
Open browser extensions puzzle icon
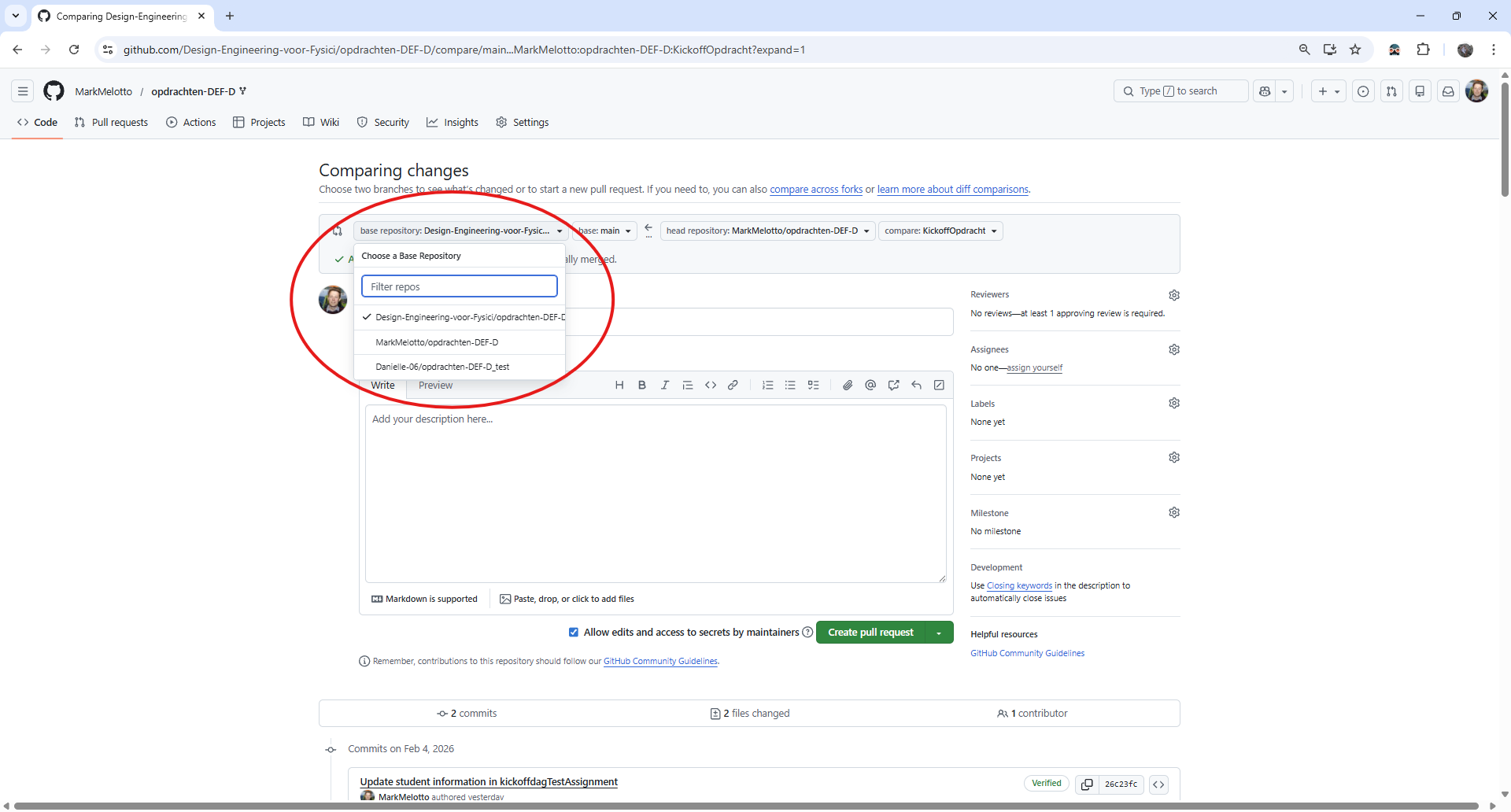point(1423,50)
